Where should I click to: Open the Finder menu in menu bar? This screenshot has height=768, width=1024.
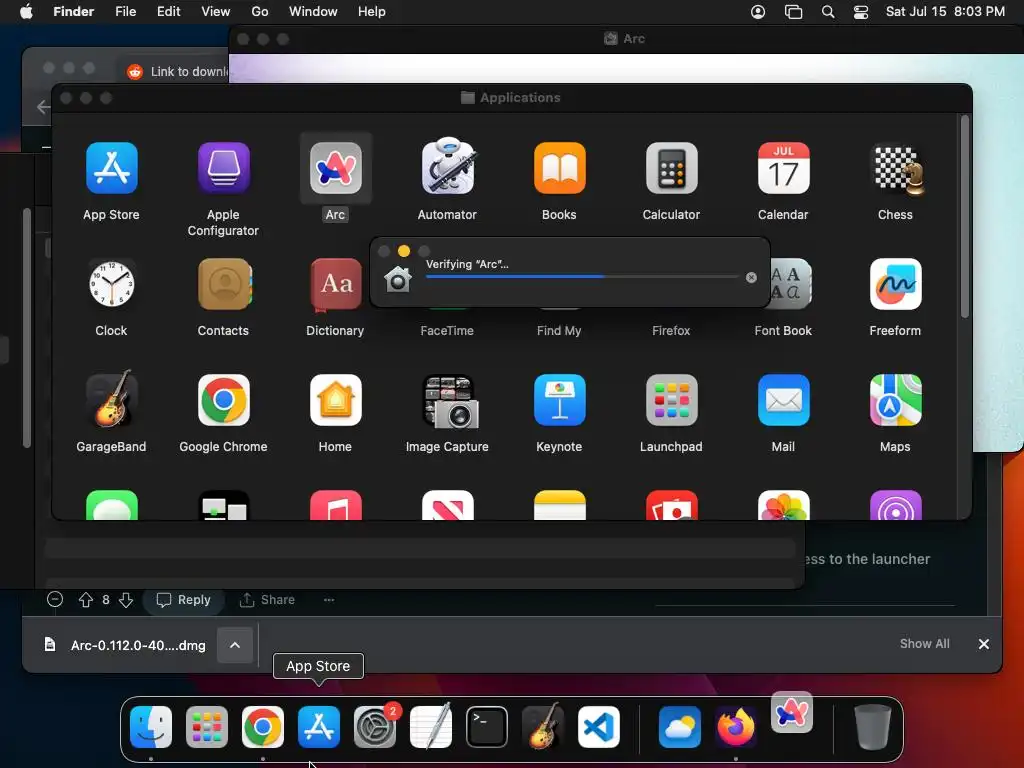click(x=74, y=12)
